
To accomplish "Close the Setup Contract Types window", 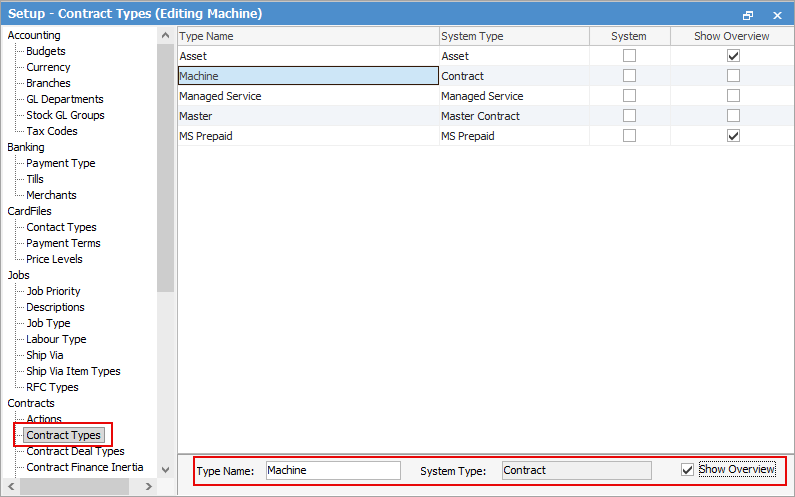I will pos(777,15).
